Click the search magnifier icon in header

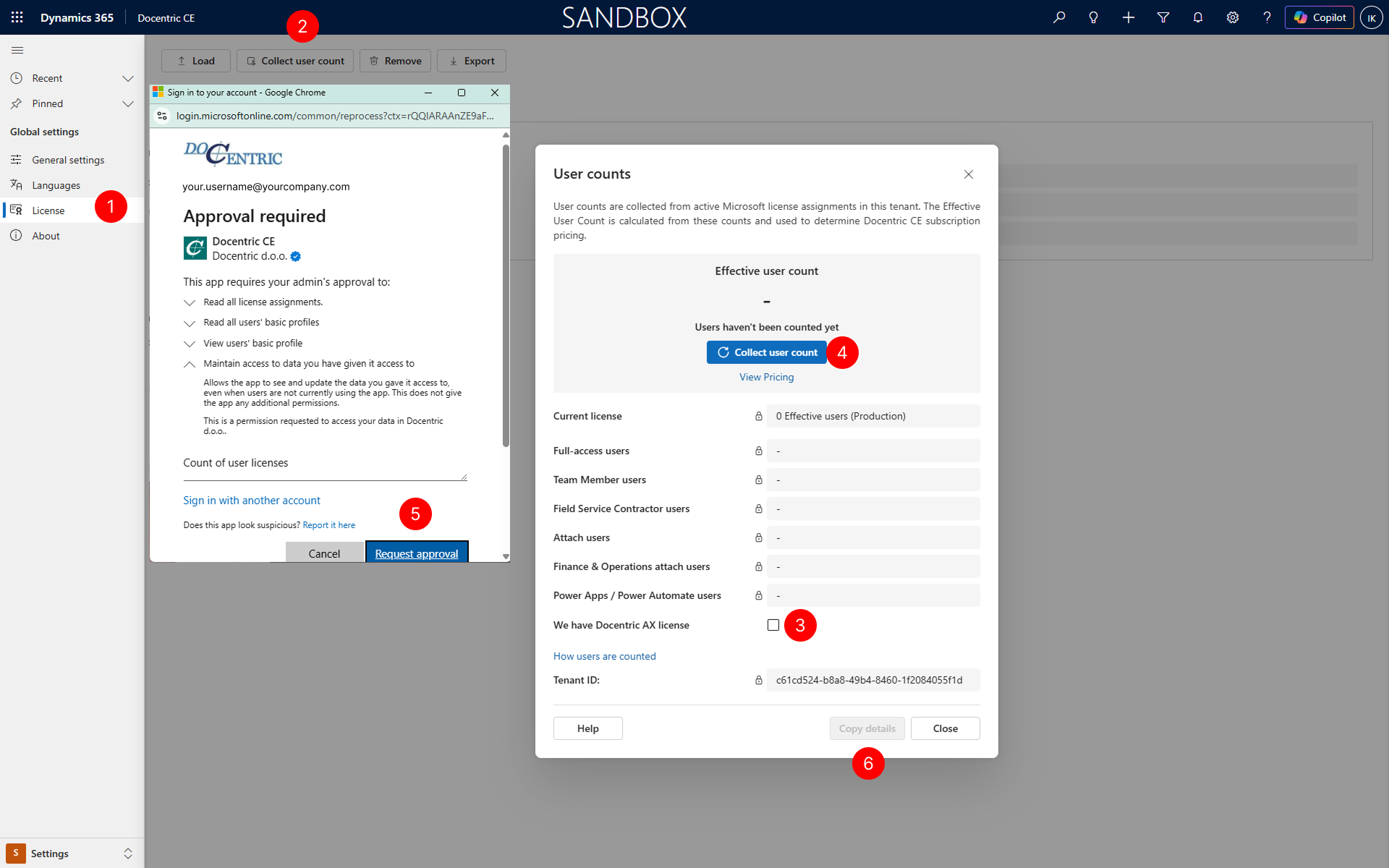(x=1059, y=17)
